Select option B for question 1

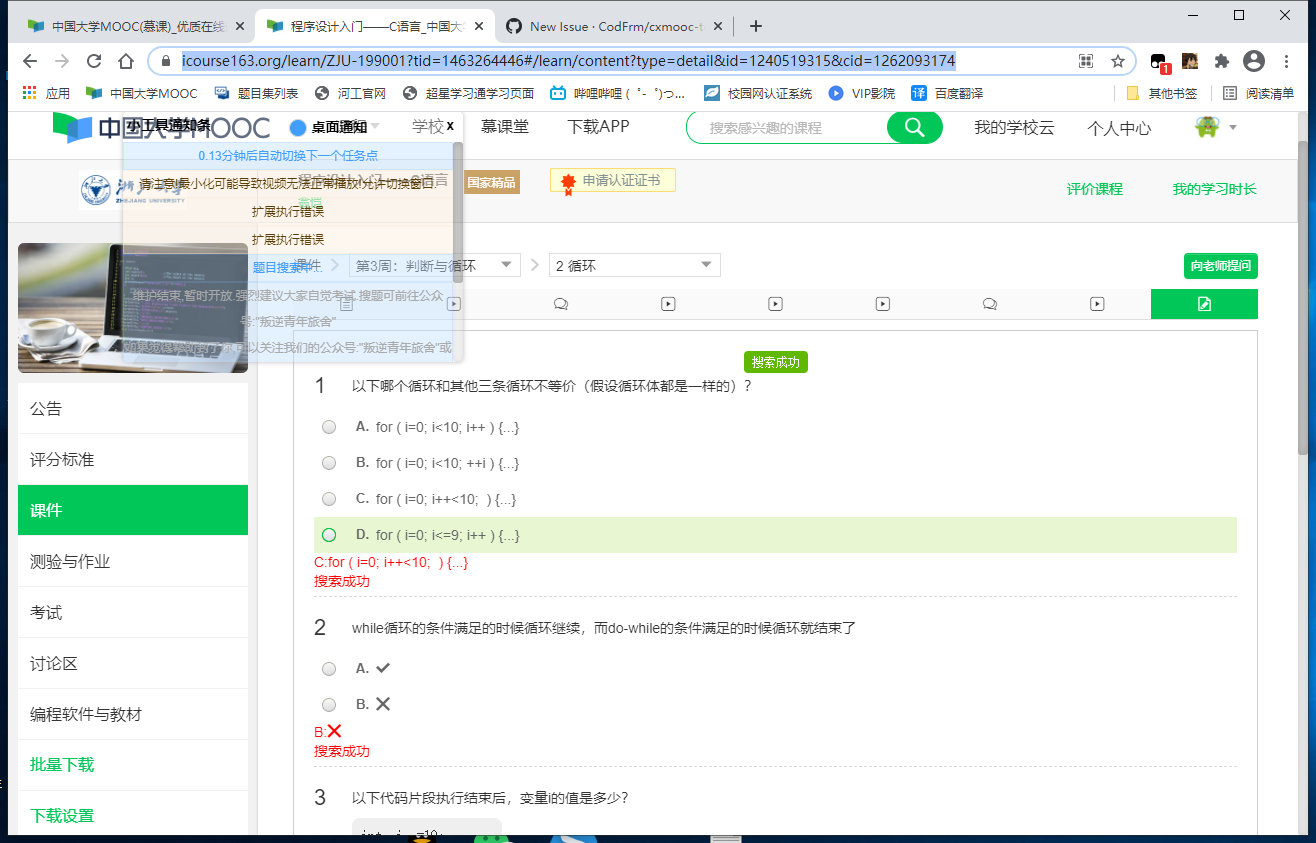pos(329,463)
